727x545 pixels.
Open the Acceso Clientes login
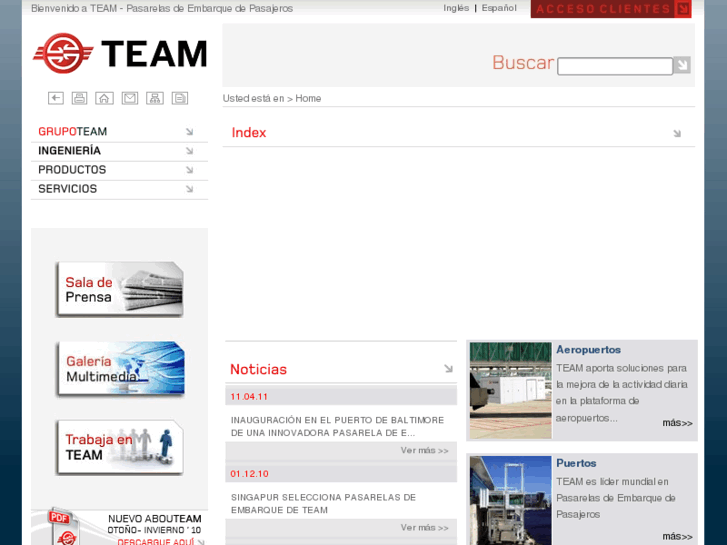click(x=611, y=9)
